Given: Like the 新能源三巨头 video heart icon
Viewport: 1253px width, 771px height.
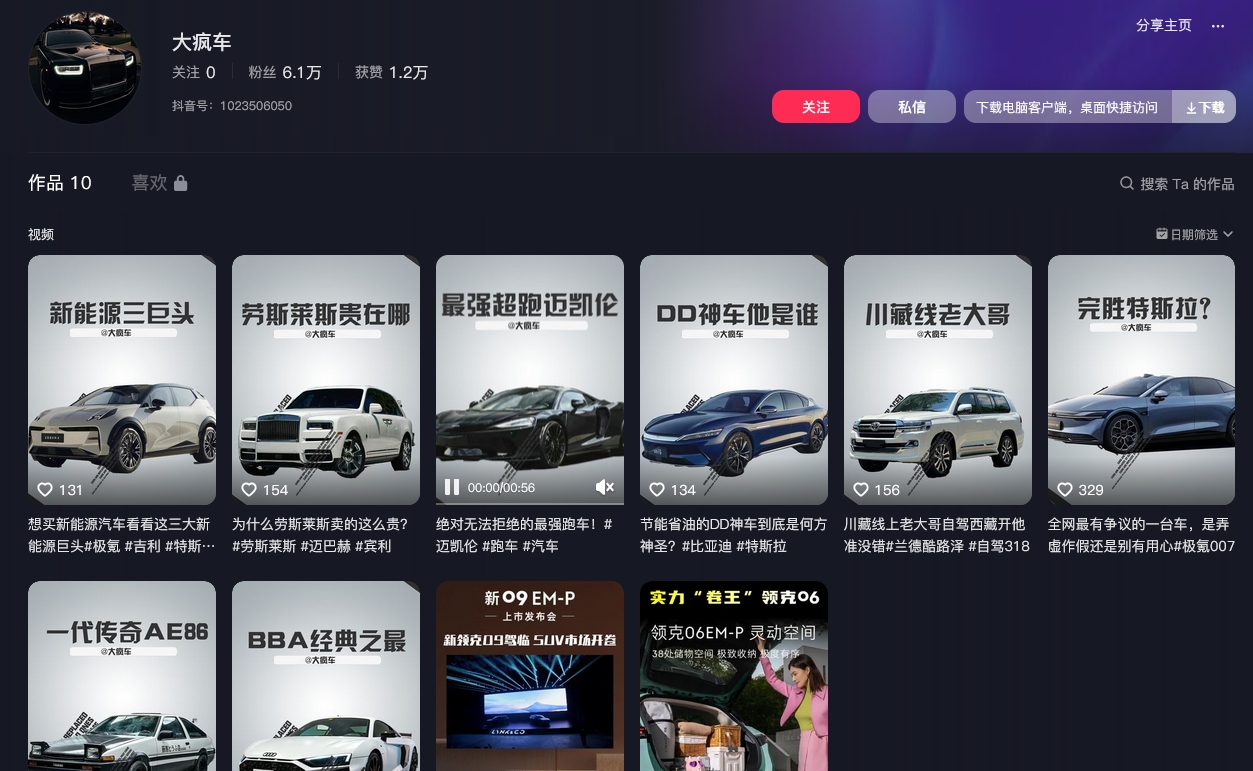Looking at the screenshot, I should (45, 490).
